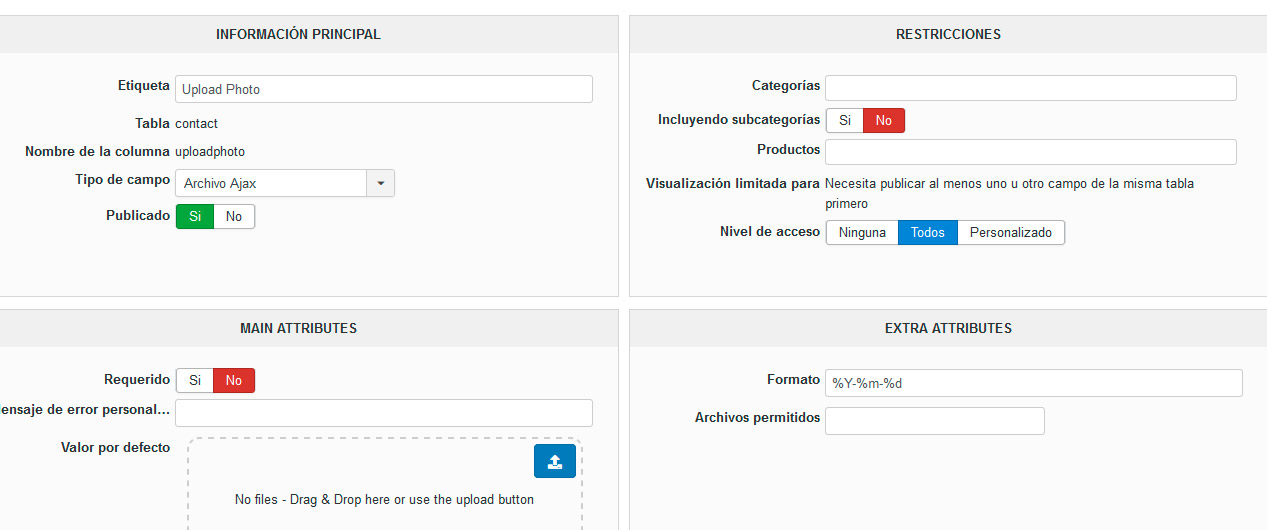Set Incluyendo subcategorías to Si

(x=844, y=120)
